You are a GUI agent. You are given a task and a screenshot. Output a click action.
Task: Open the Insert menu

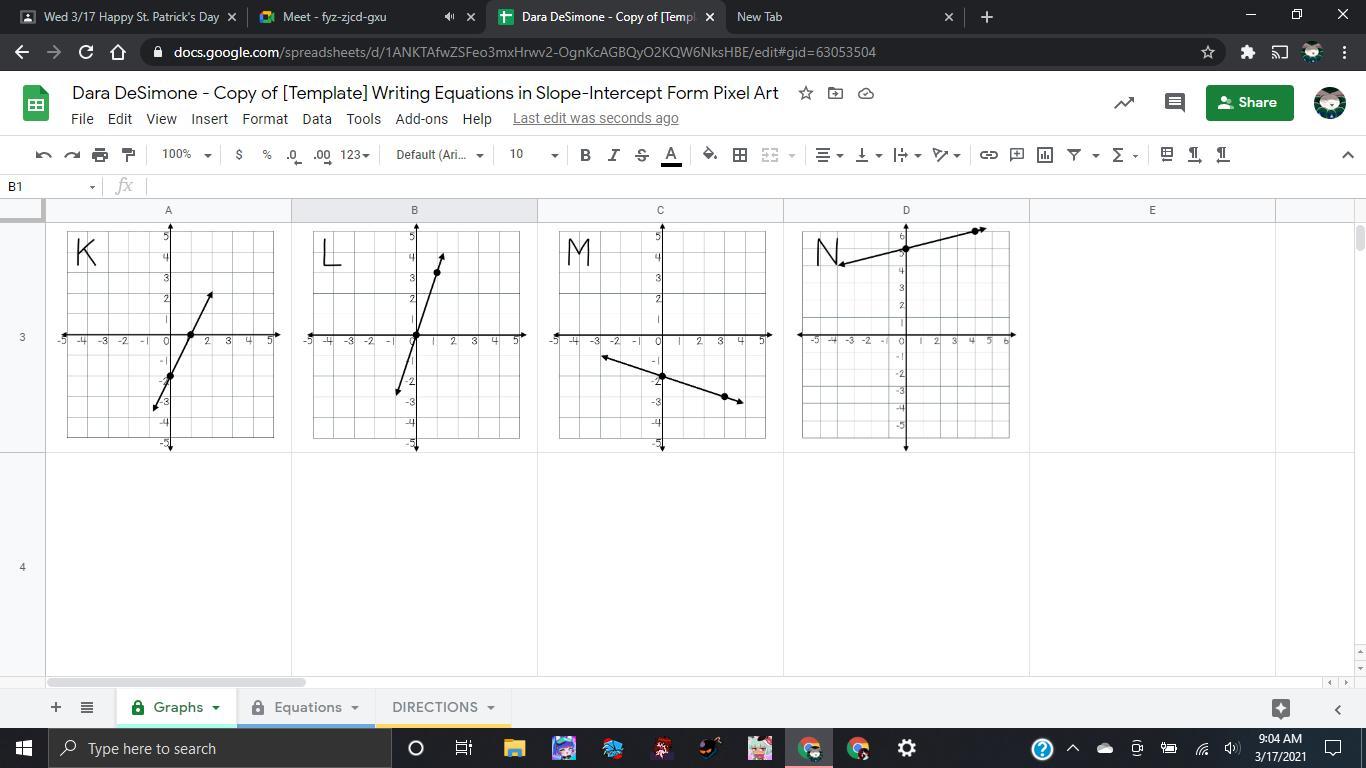(x=209, y=118)
